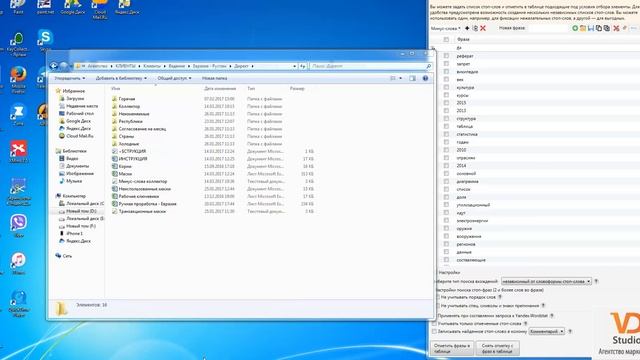Viewport: 640px width, 360px height.
Task: Tick the checkbox for википедия
Action: pos(446,71)
